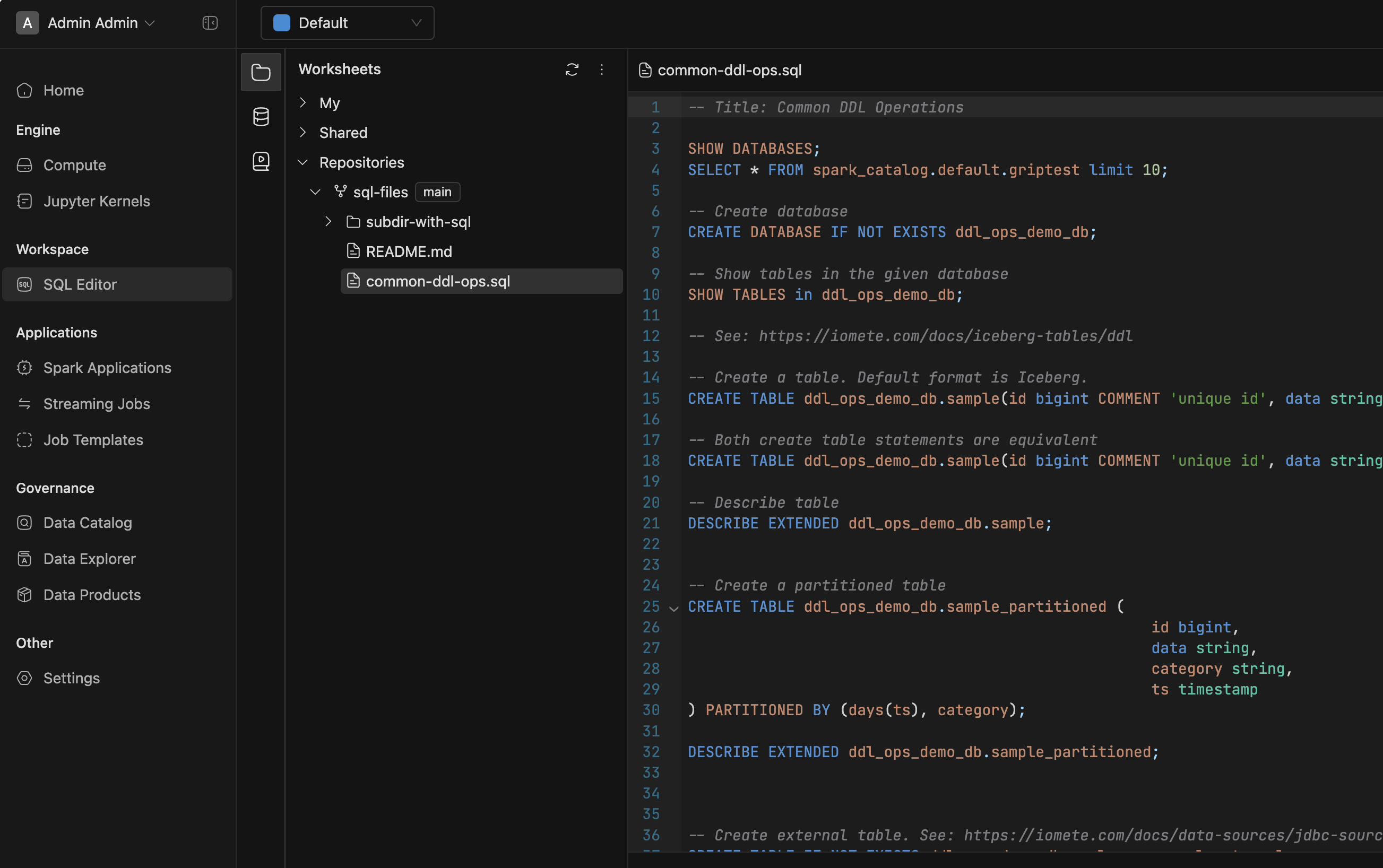Open README.md file in editor
The height and width of the screenshot is (868, 1383).
[408, 251]
